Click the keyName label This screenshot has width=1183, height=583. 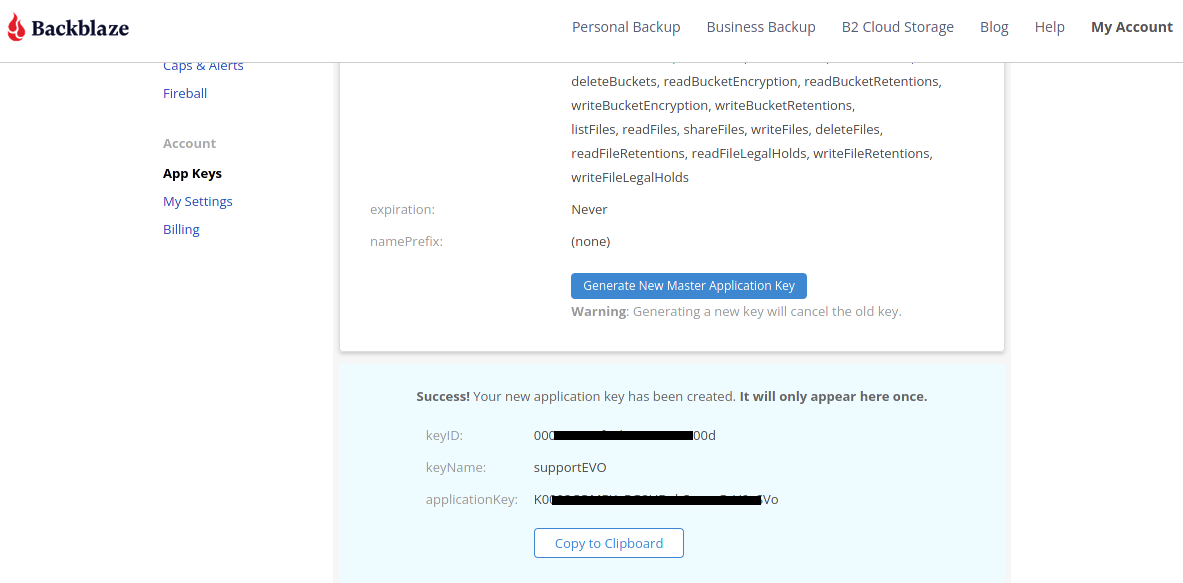(456, 468)
